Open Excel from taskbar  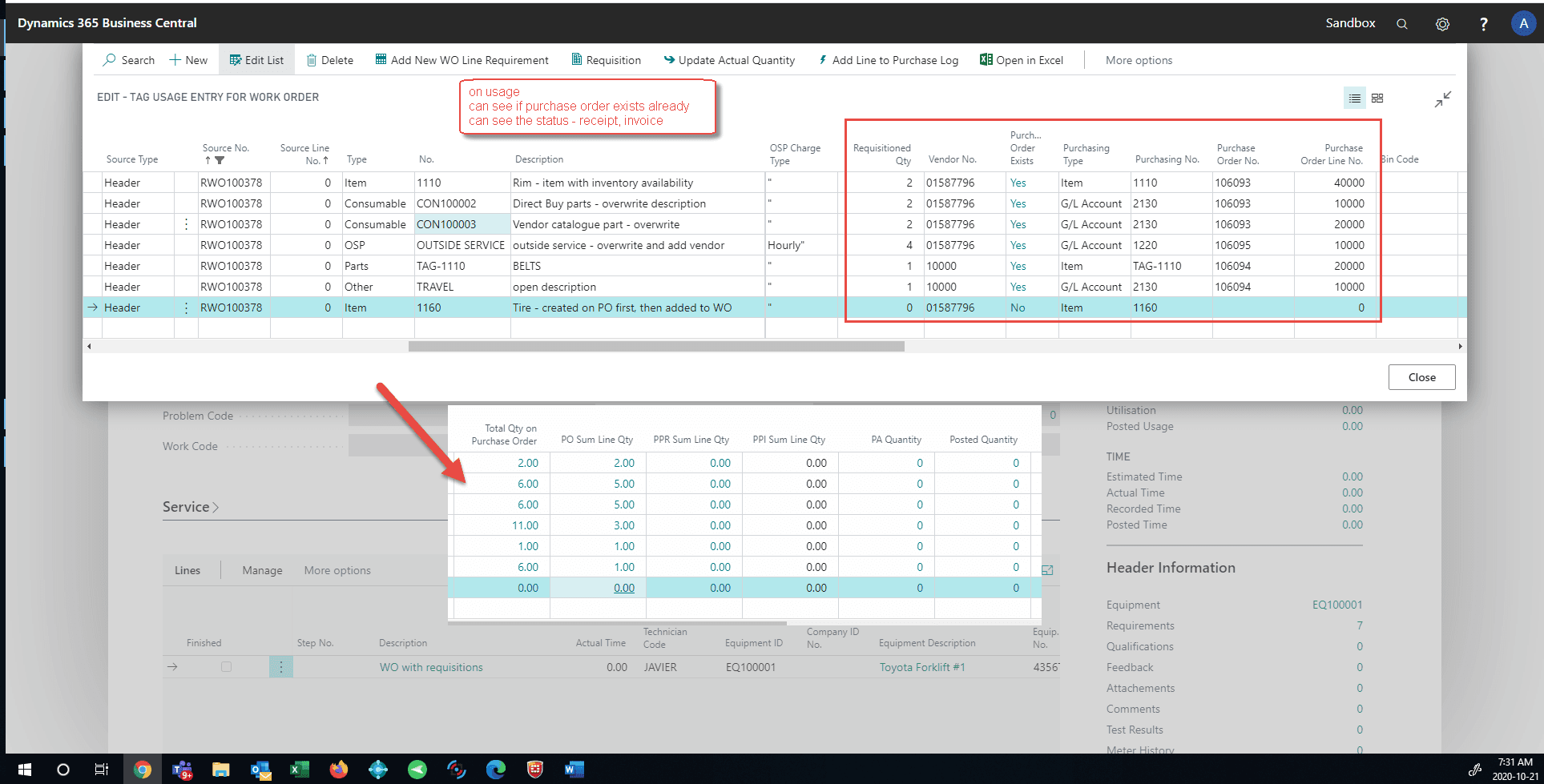point(300,770)
